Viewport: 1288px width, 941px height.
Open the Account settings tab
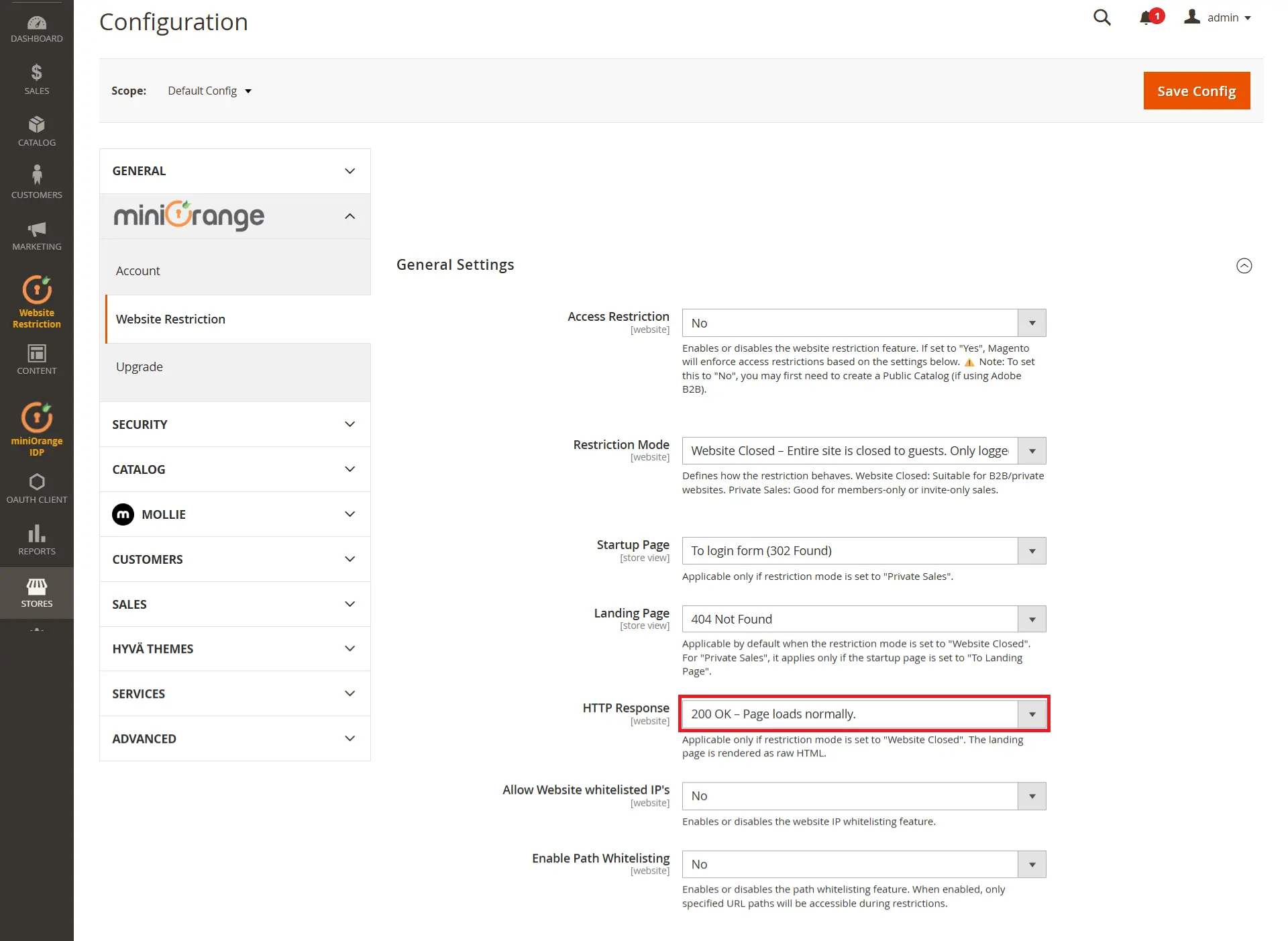coord(138,270)
